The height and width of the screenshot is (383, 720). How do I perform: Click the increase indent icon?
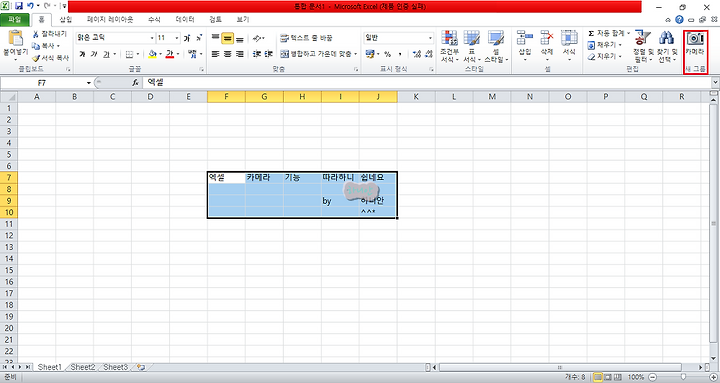[x=269, y=54]
